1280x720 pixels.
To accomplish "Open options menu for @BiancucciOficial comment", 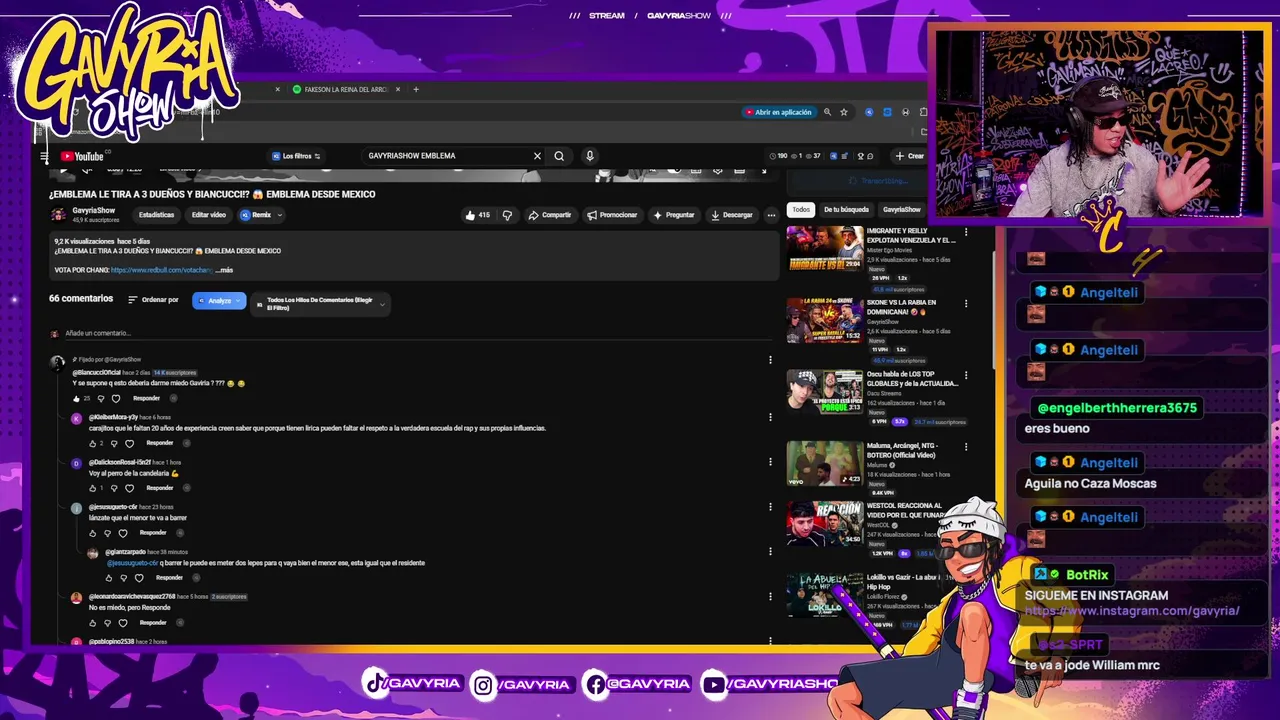I will [770, 360].
